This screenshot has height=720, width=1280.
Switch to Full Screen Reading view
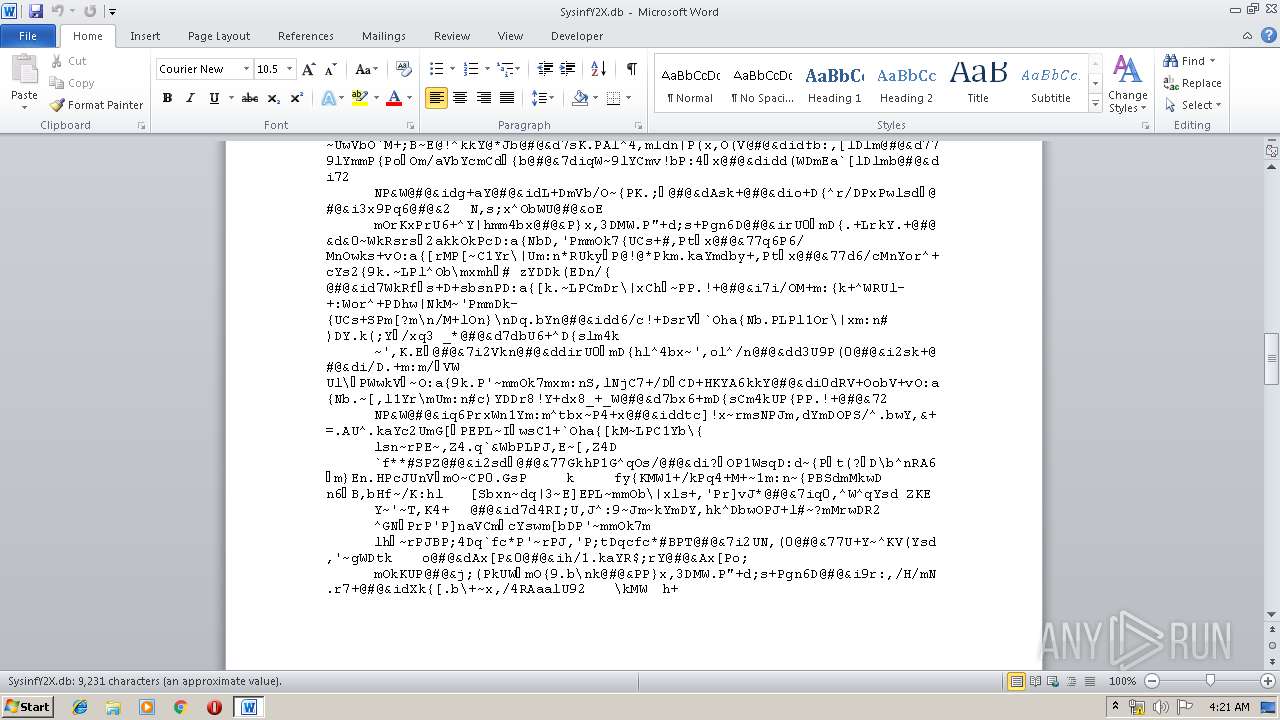click(1036, 681)
